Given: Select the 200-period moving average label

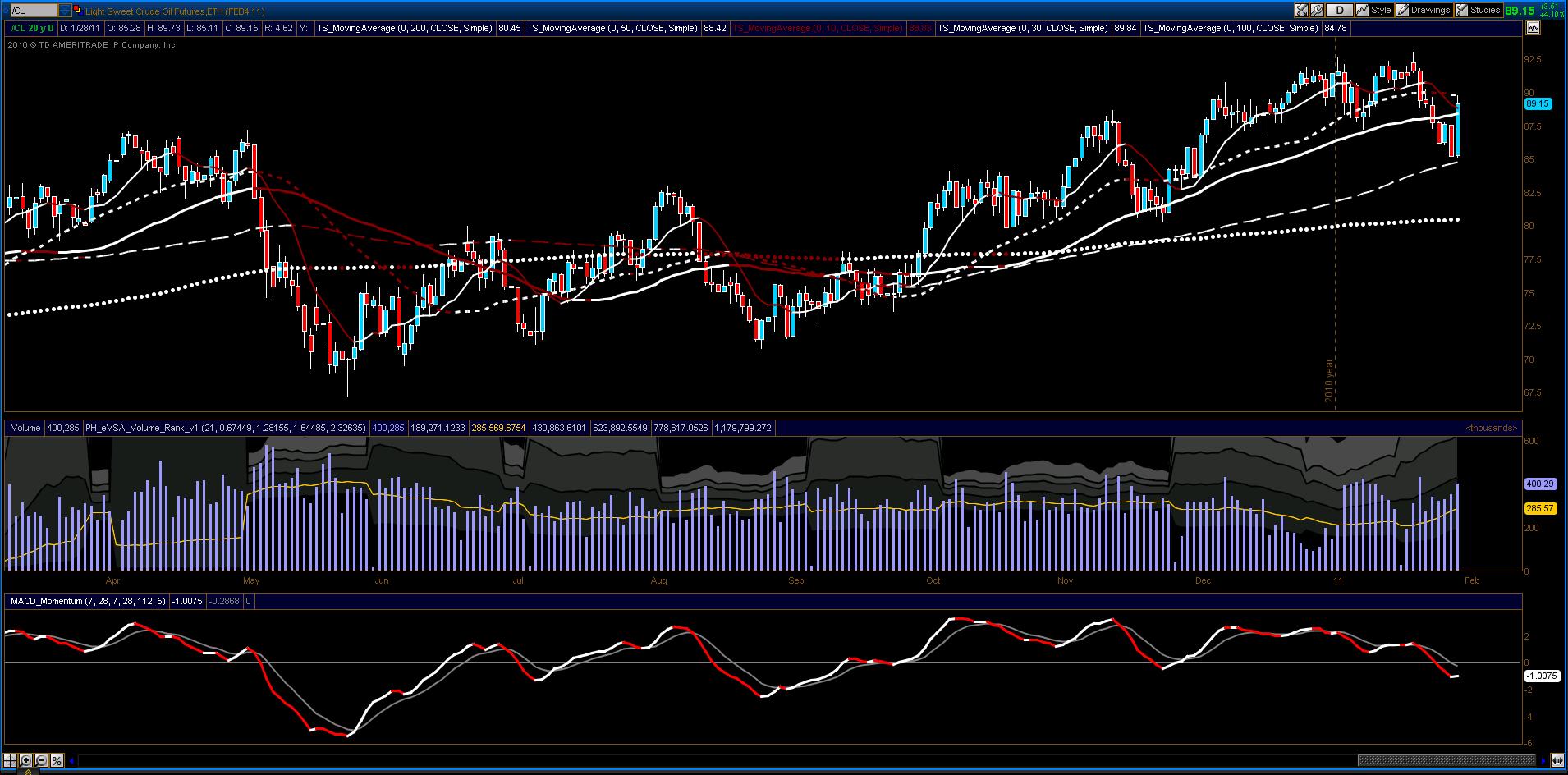Looking at the screenshot, I should (405, 28).
